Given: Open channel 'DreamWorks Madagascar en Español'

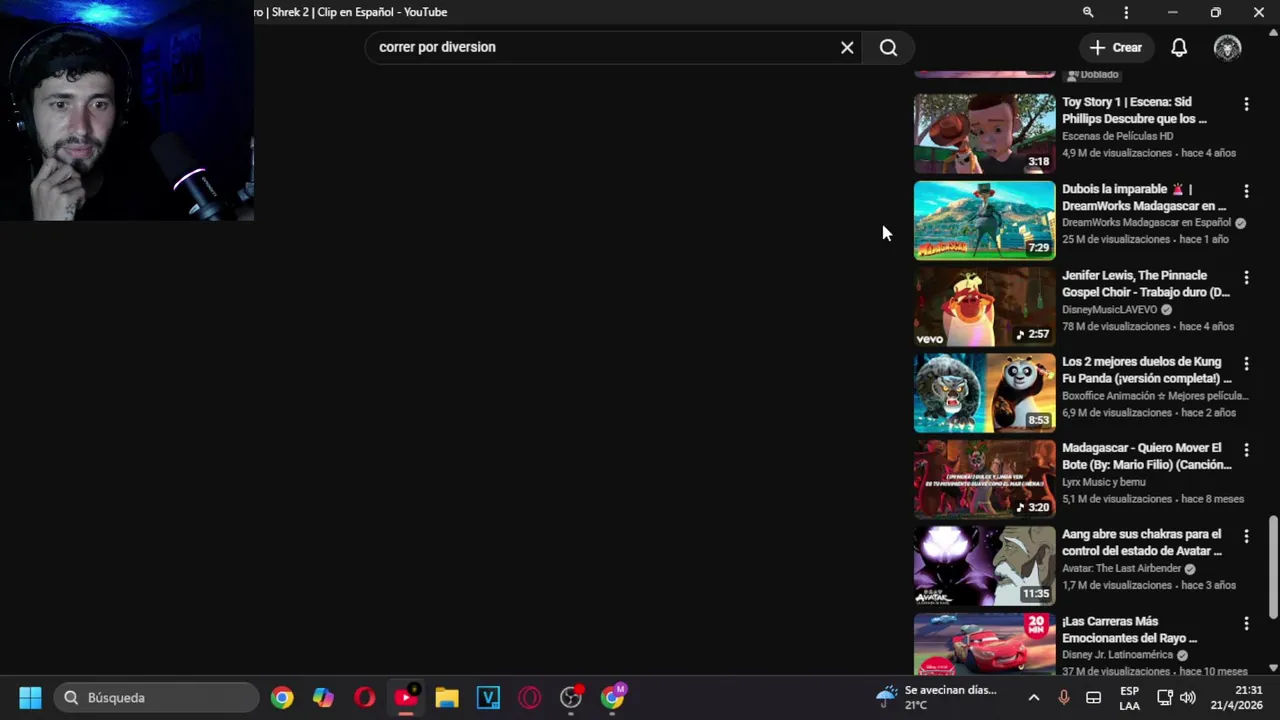Looking at the screenshot, I should coord(1146,223).
